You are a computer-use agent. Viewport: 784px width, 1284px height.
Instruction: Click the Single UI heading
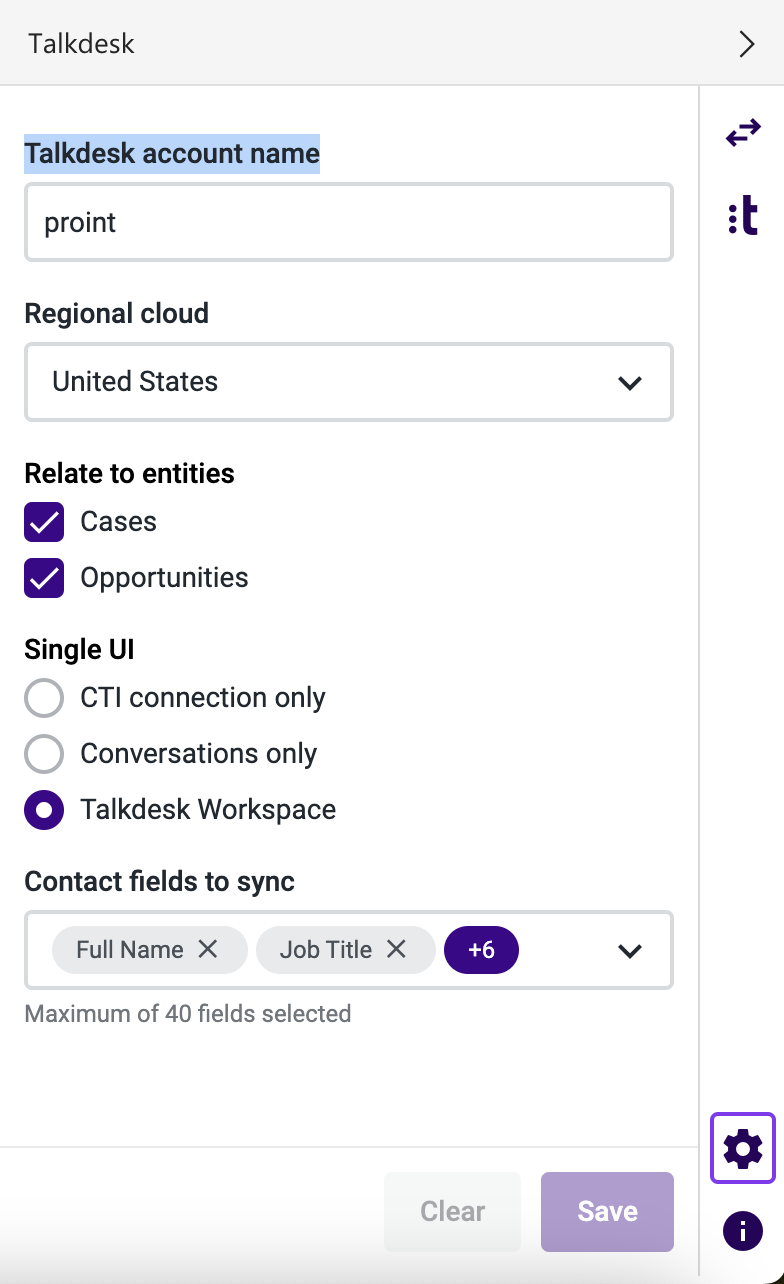(79, 650)
